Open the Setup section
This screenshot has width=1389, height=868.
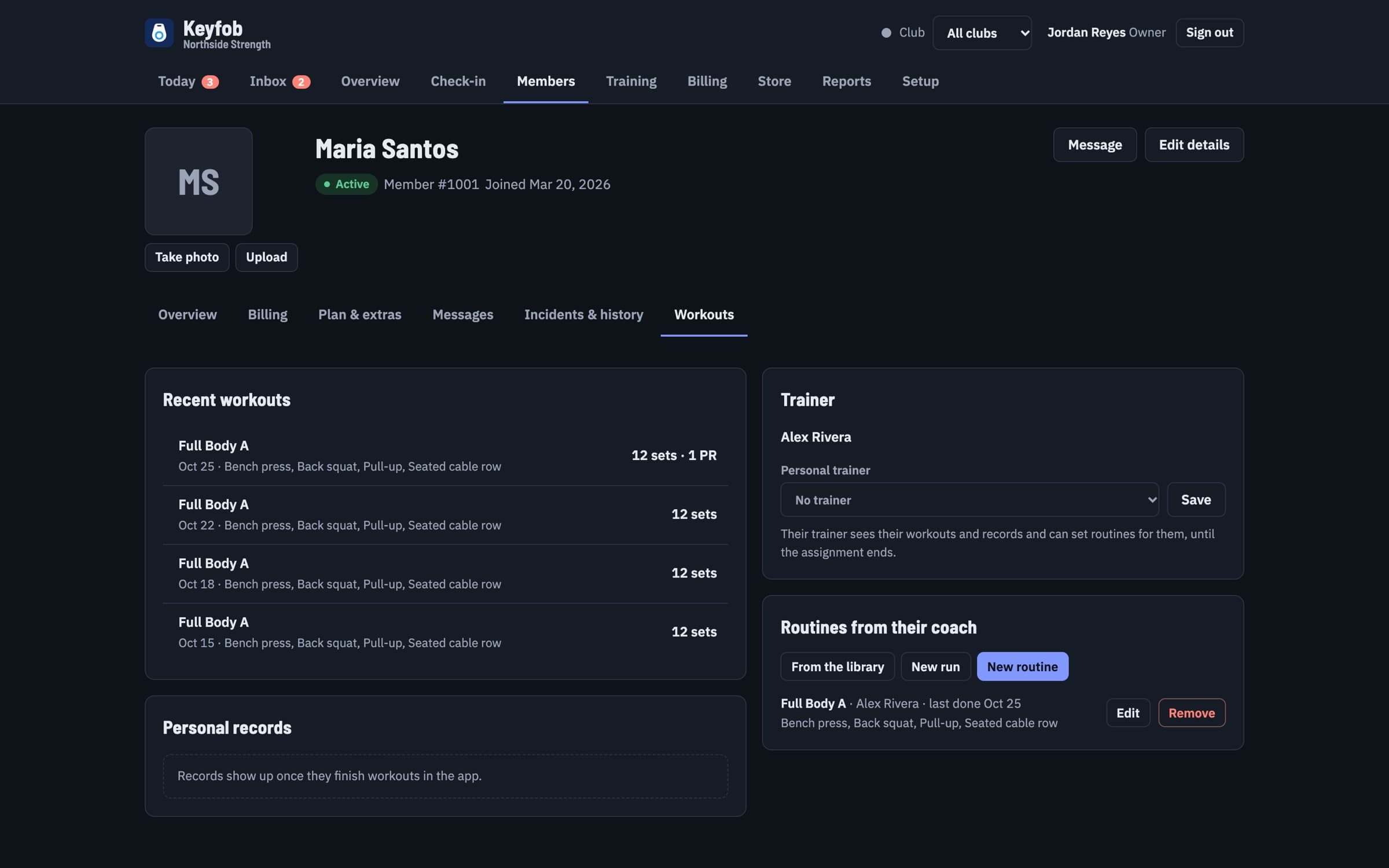tap(920, 81)
